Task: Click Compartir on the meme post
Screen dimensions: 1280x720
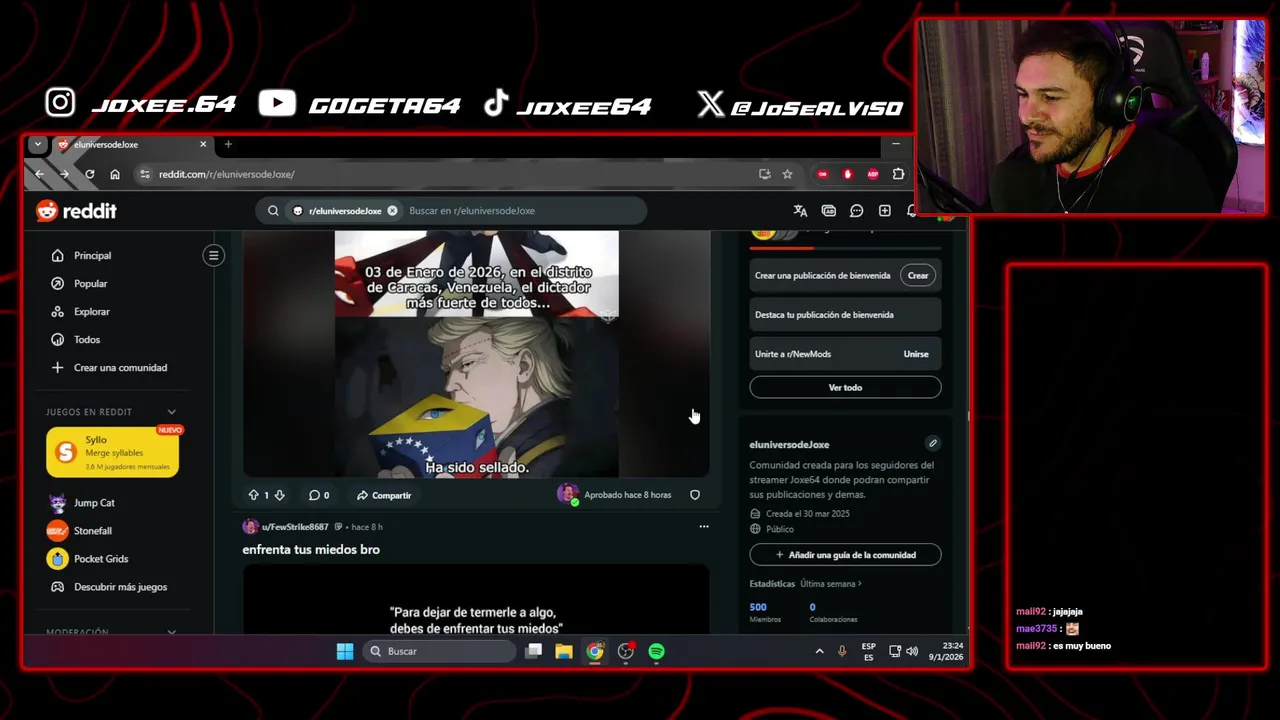Action: [x=384, y=495]
